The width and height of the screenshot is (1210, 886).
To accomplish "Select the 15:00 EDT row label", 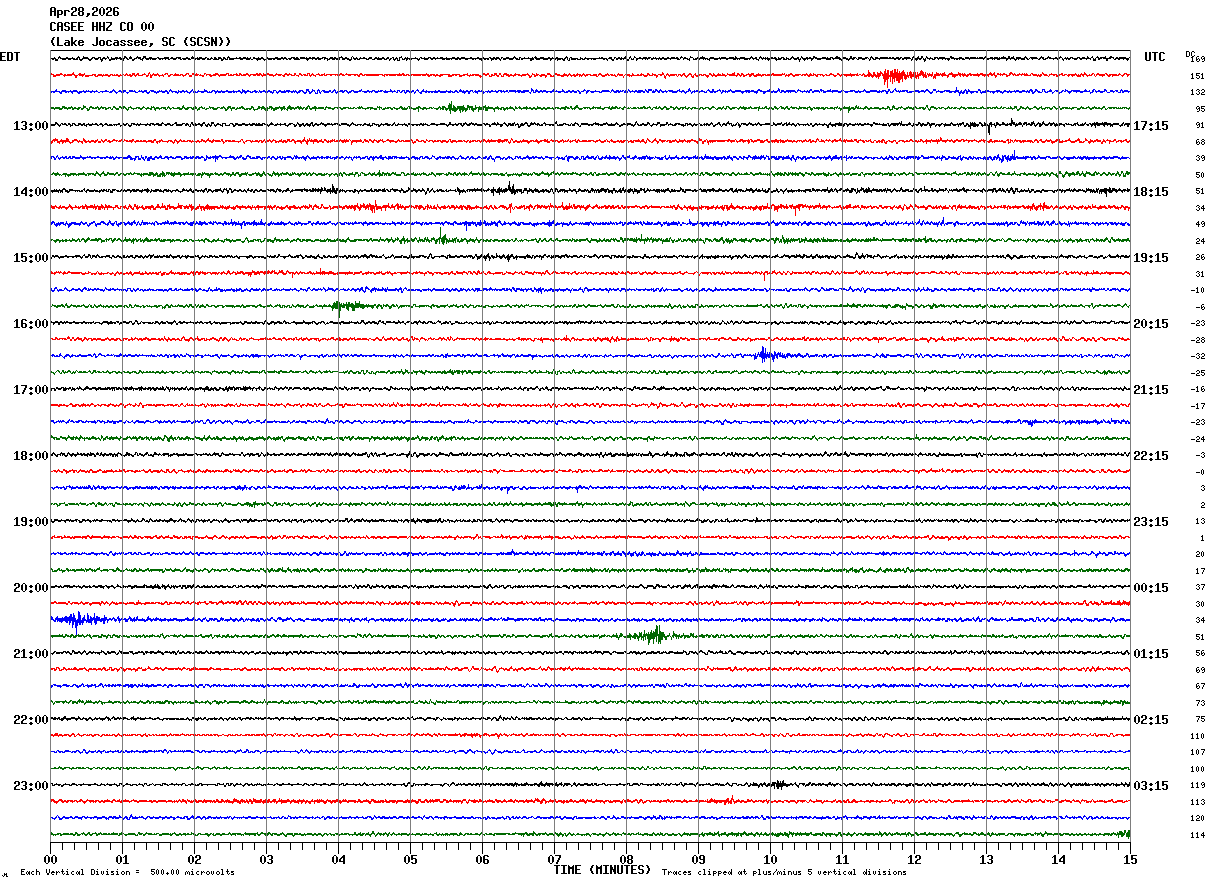I will (x=30, y=258).
